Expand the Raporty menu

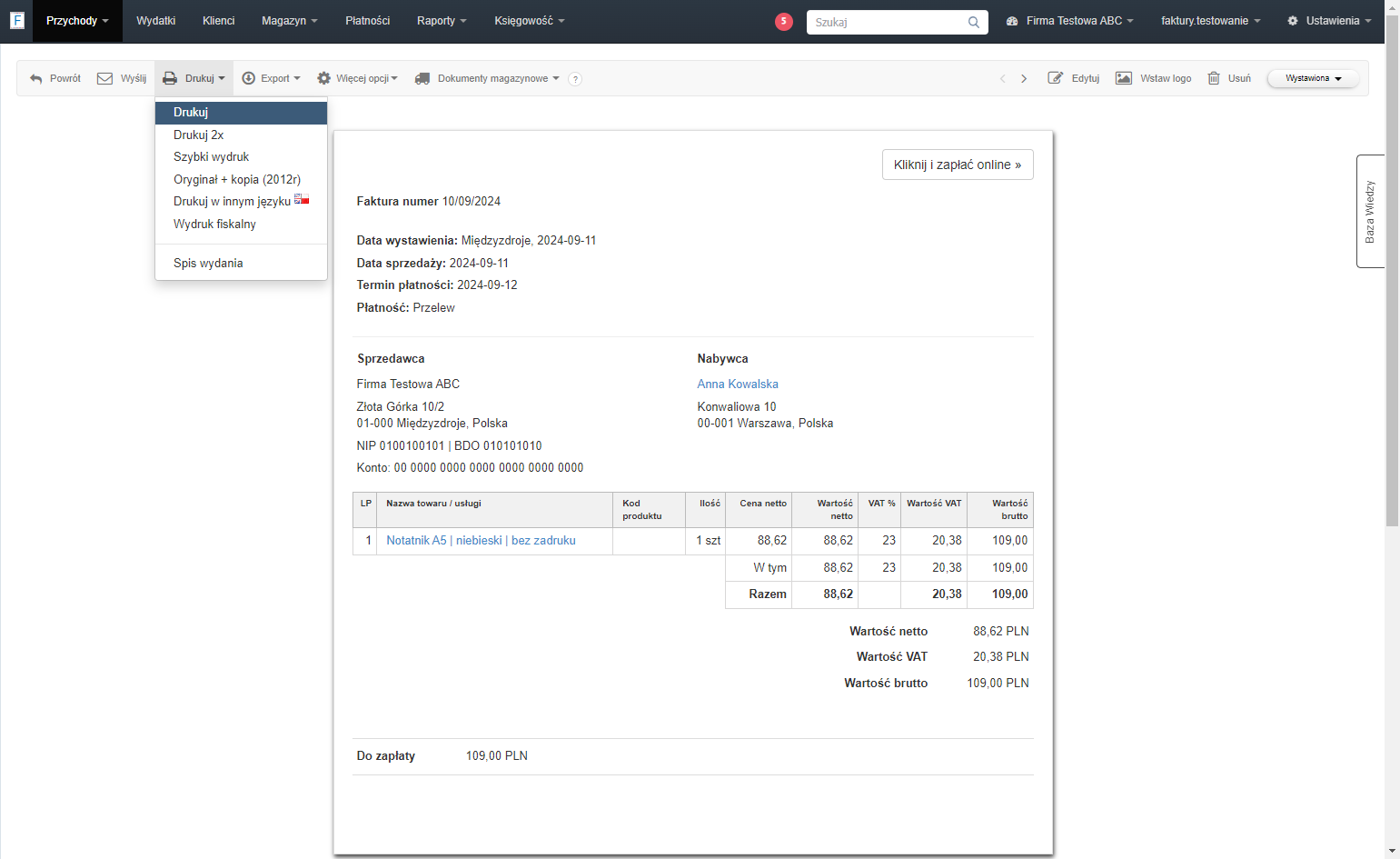[x=442, y=21]
